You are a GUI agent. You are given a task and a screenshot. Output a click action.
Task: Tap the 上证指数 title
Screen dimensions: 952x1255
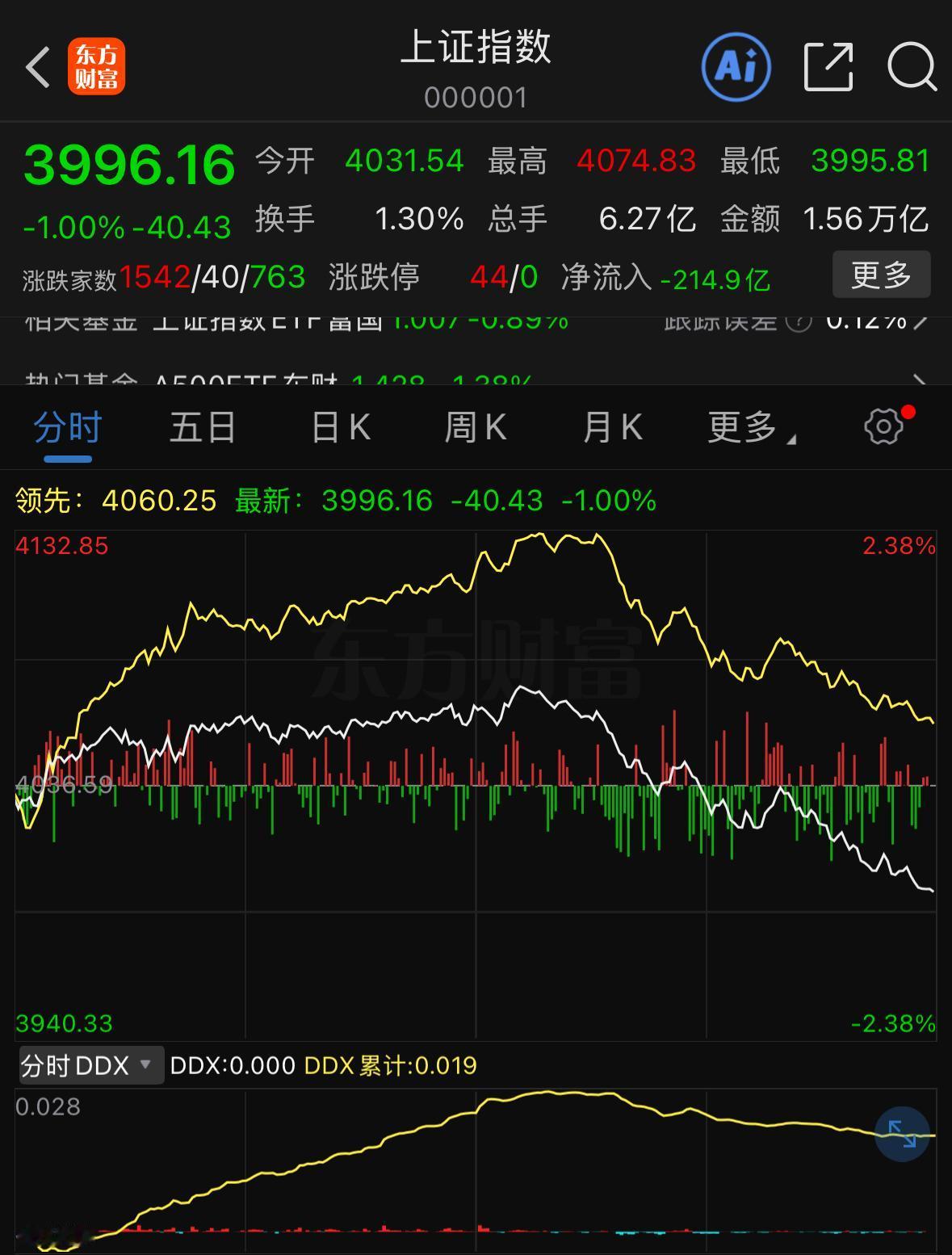476,46
